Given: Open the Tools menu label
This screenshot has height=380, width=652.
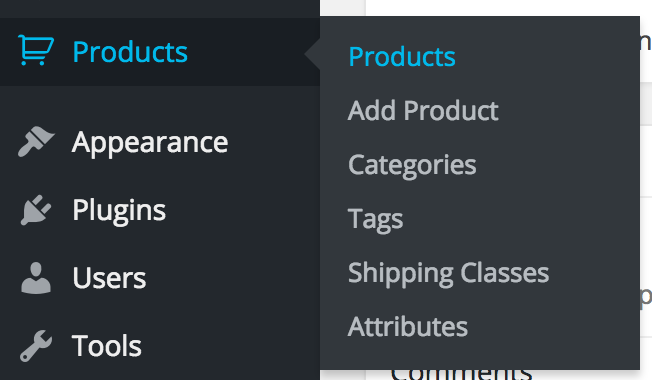Looking at the screenshot, I should coord(106,346).
